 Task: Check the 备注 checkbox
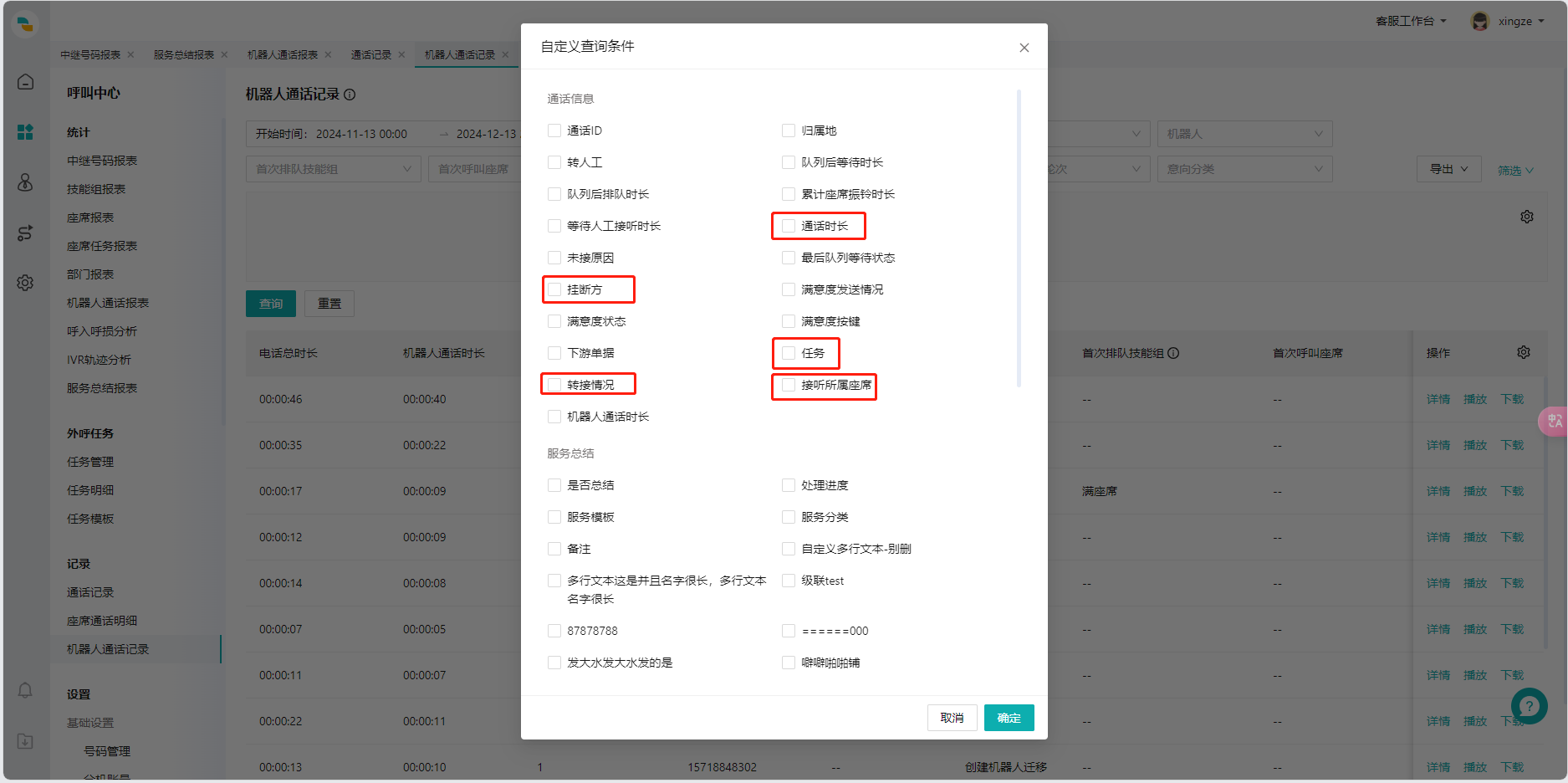tap(554, 549)
